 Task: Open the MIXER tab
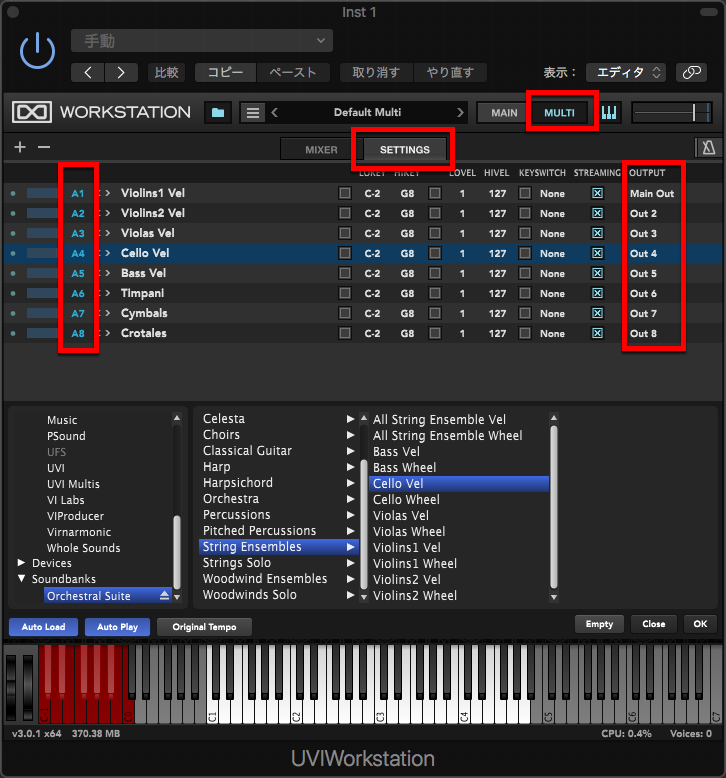click(x=321, y=149)
